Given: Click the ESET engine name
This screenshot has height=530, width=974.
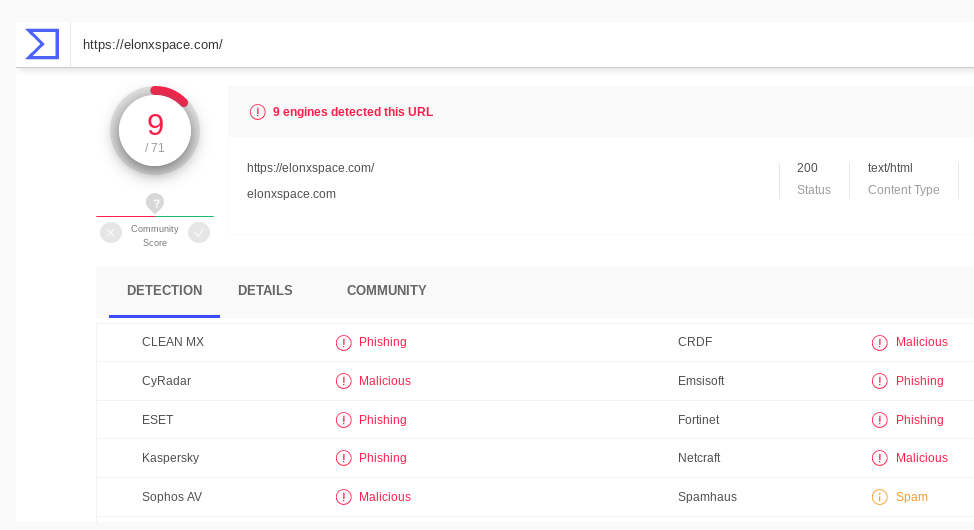Looking at the screenshot, I should pos(158,420).
